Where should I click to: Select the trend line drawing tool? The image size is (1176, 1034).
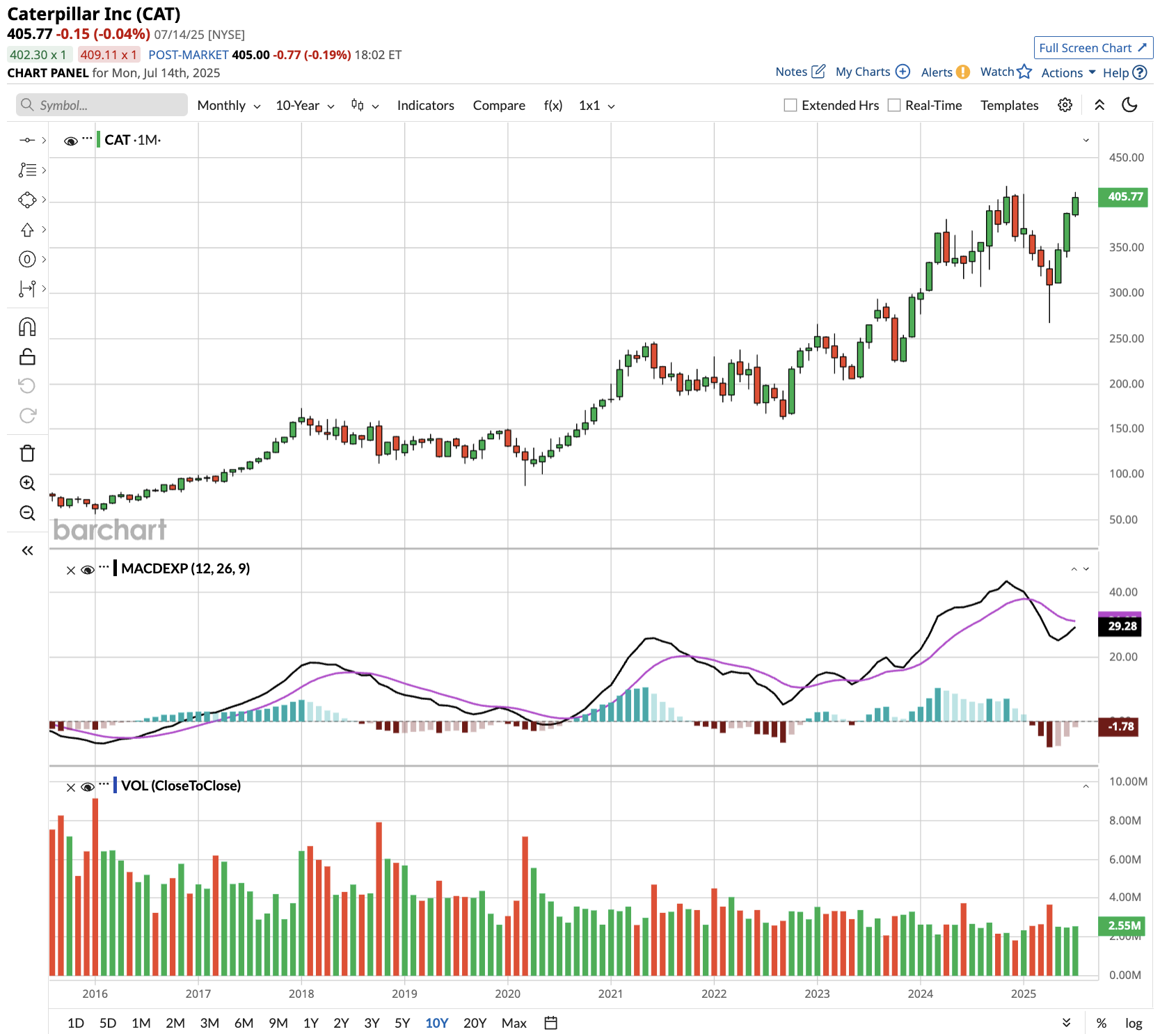(x=27, y=141)
